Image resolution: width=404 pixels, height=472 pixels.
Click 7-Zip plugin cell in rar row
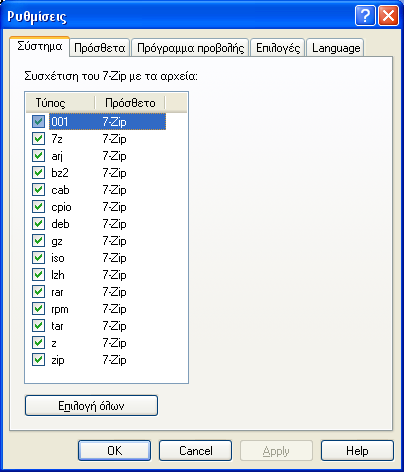pyautogui.click(x=114, y=292)
